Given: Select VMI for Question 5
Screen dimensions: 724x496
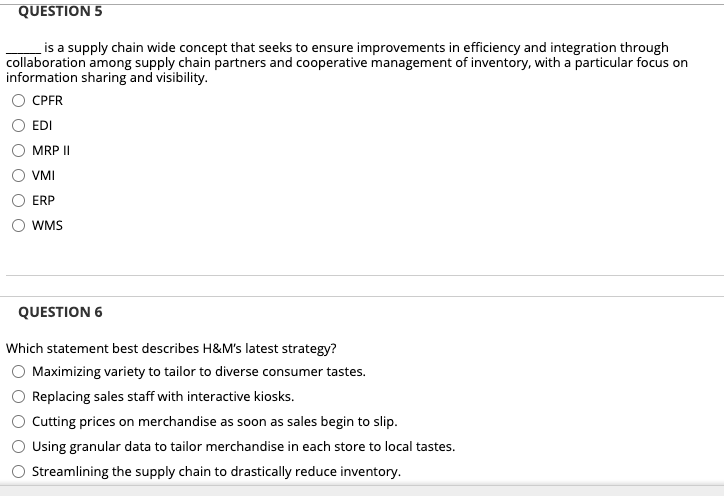Looking at the screenshot, I should [x=18, y=175].
